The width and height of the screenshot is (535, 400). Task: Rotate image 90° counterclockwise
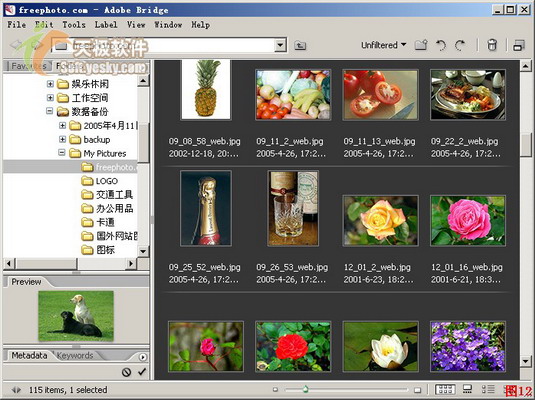point(441,45)
